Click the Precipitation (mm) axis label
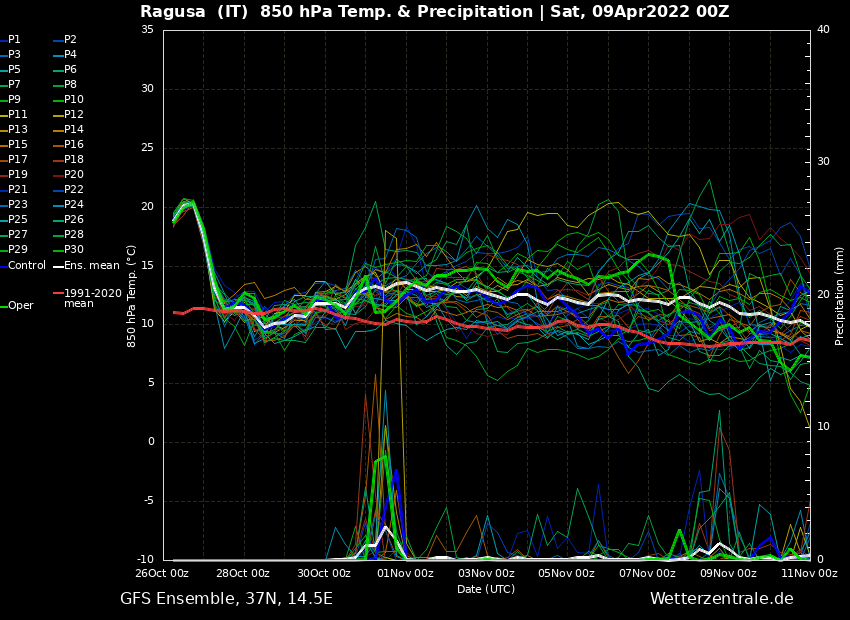The height and width of the screenshot is (620, 850). click(840, 296)
